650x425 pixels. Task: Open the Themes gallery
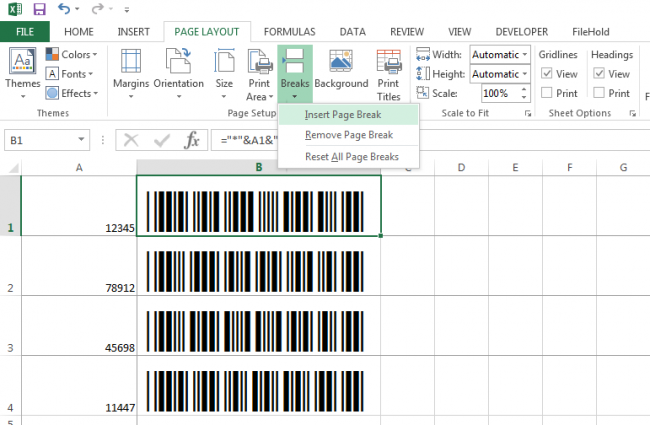(x=23, y=73)
